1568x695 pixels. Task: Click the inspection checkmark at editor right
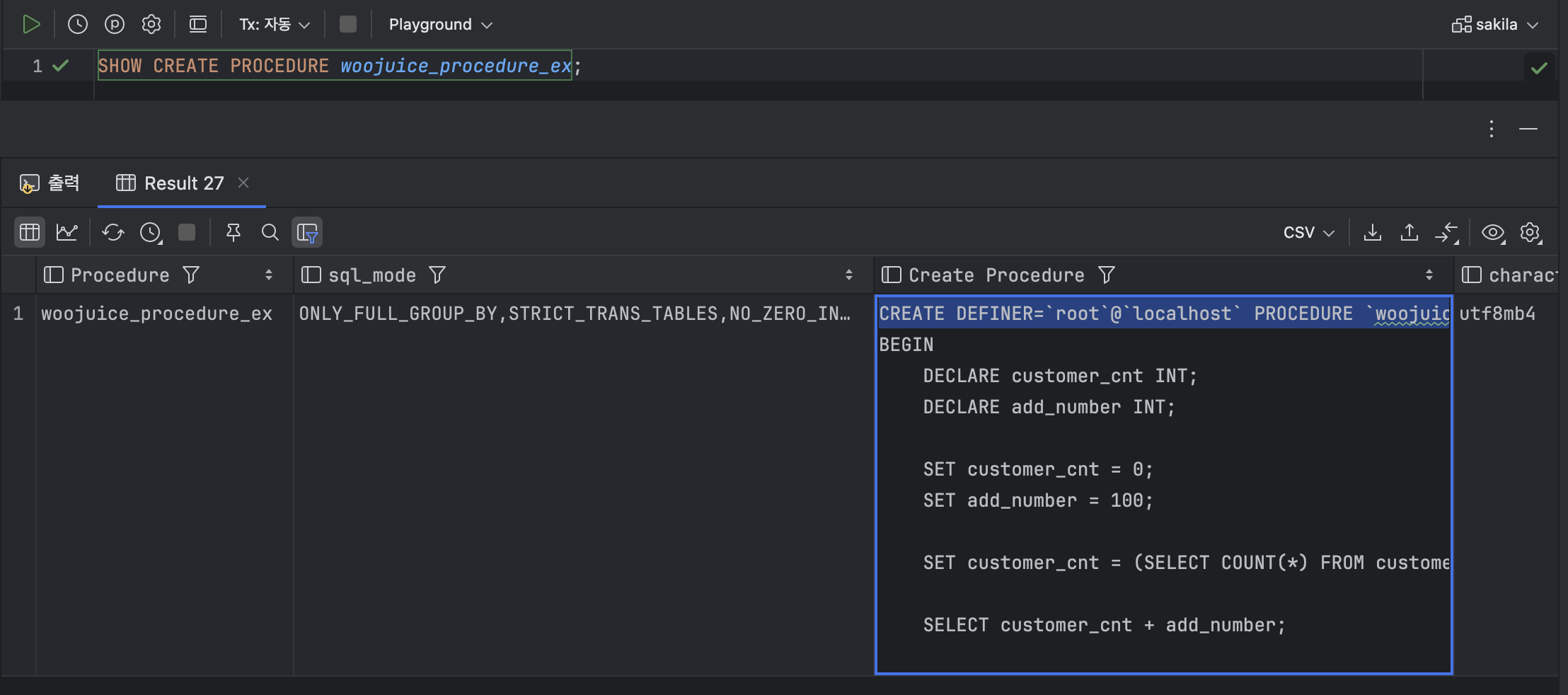[1539, 69]
